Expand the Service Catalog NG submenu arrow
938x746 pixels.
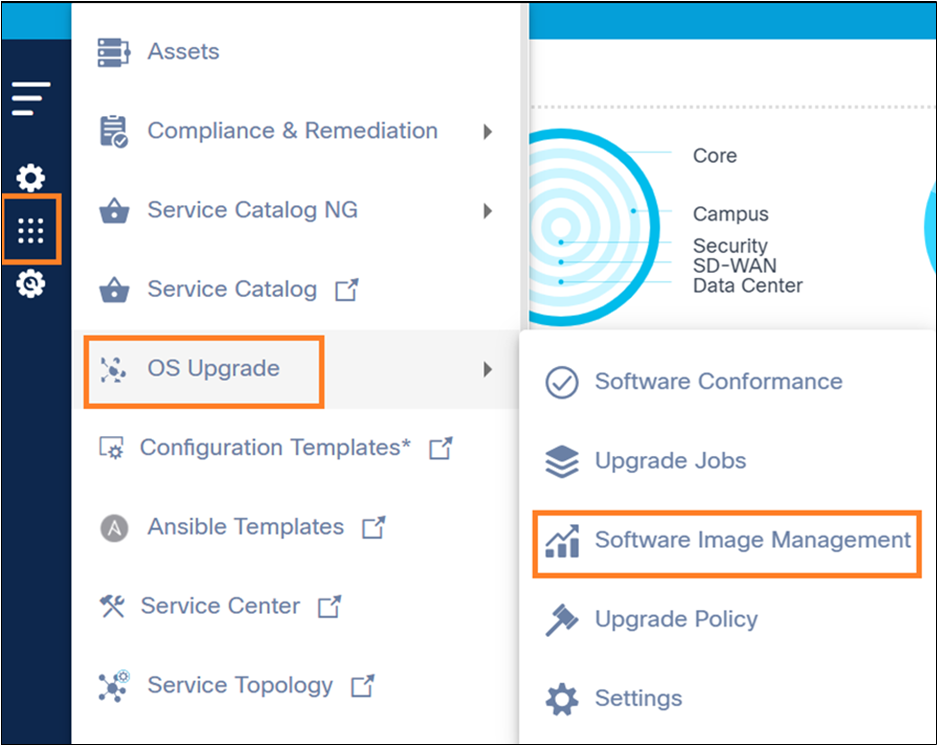click(487, 211)
